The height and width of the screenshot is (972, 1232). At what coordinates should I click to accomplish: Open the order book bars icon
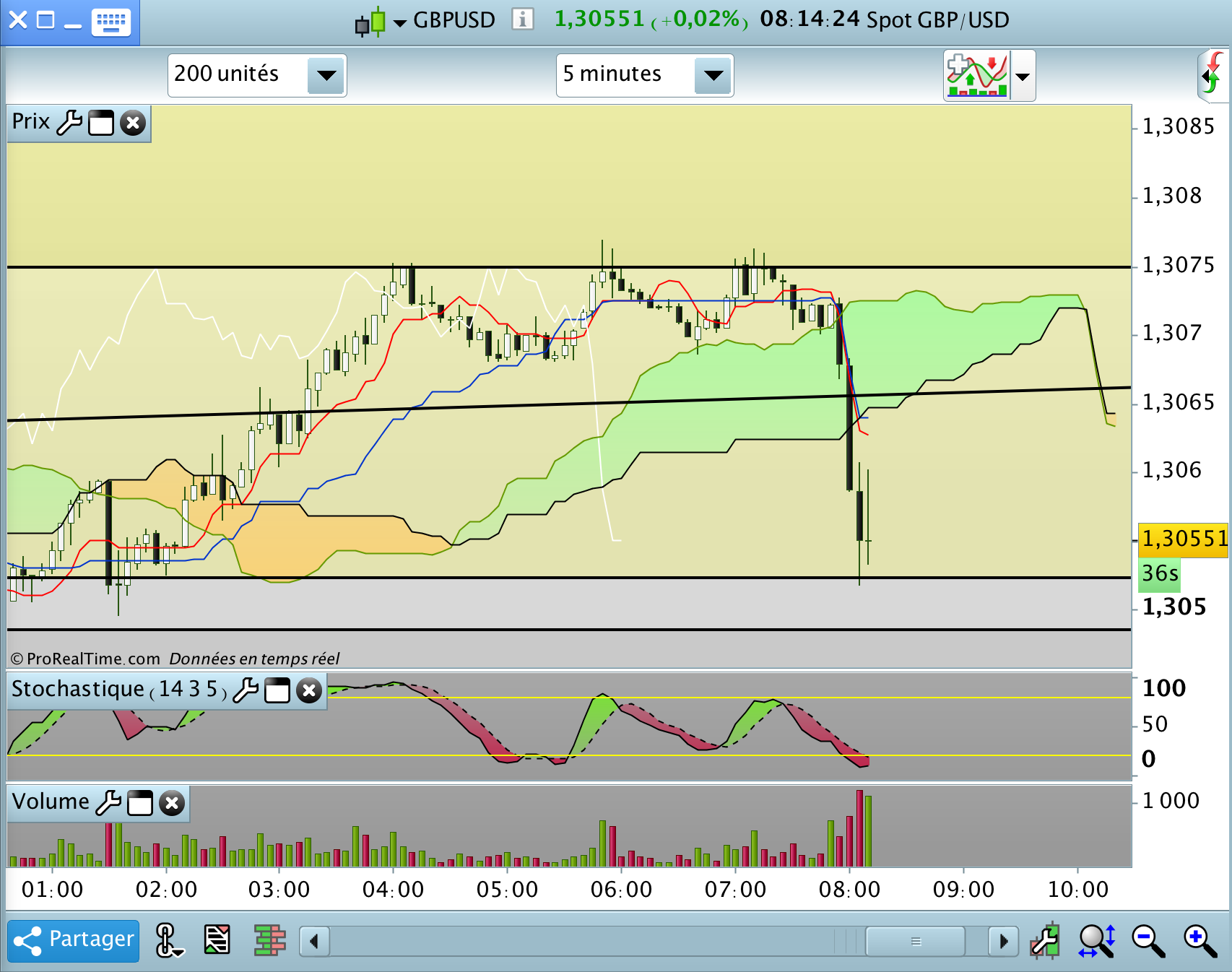click(270, 940)
